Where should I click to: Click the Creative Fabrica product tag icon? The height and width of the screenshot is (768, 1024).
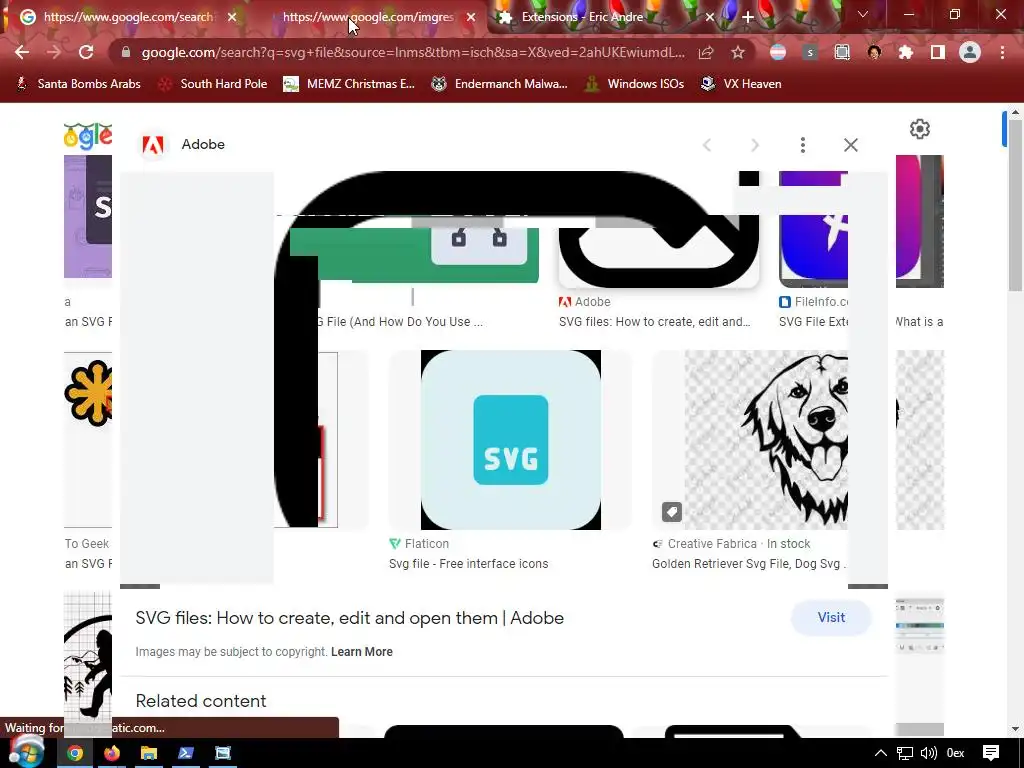pos(671,512)
